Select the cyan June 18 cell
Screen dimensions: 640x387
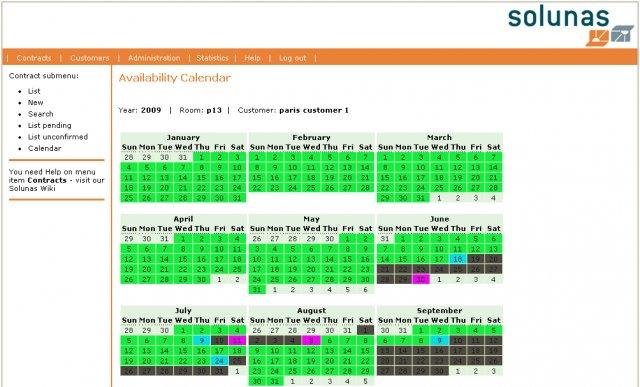458,259
